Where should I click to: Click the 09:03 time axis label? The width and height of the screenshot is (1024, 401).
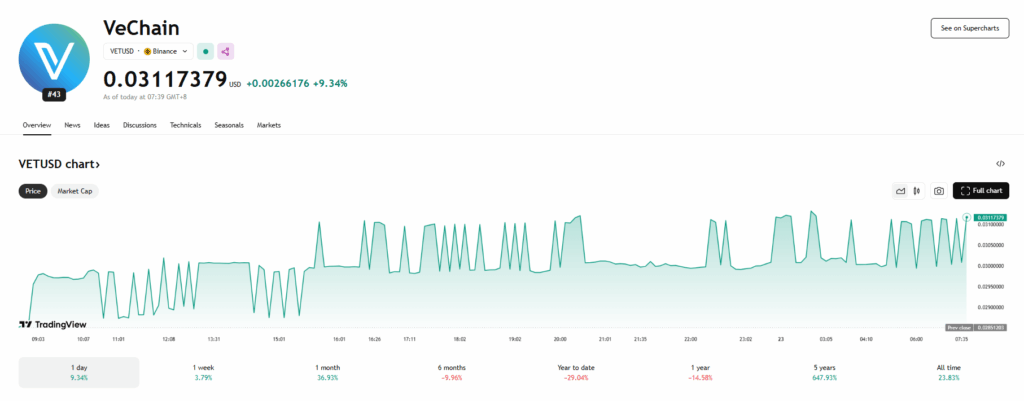point(38,340)
